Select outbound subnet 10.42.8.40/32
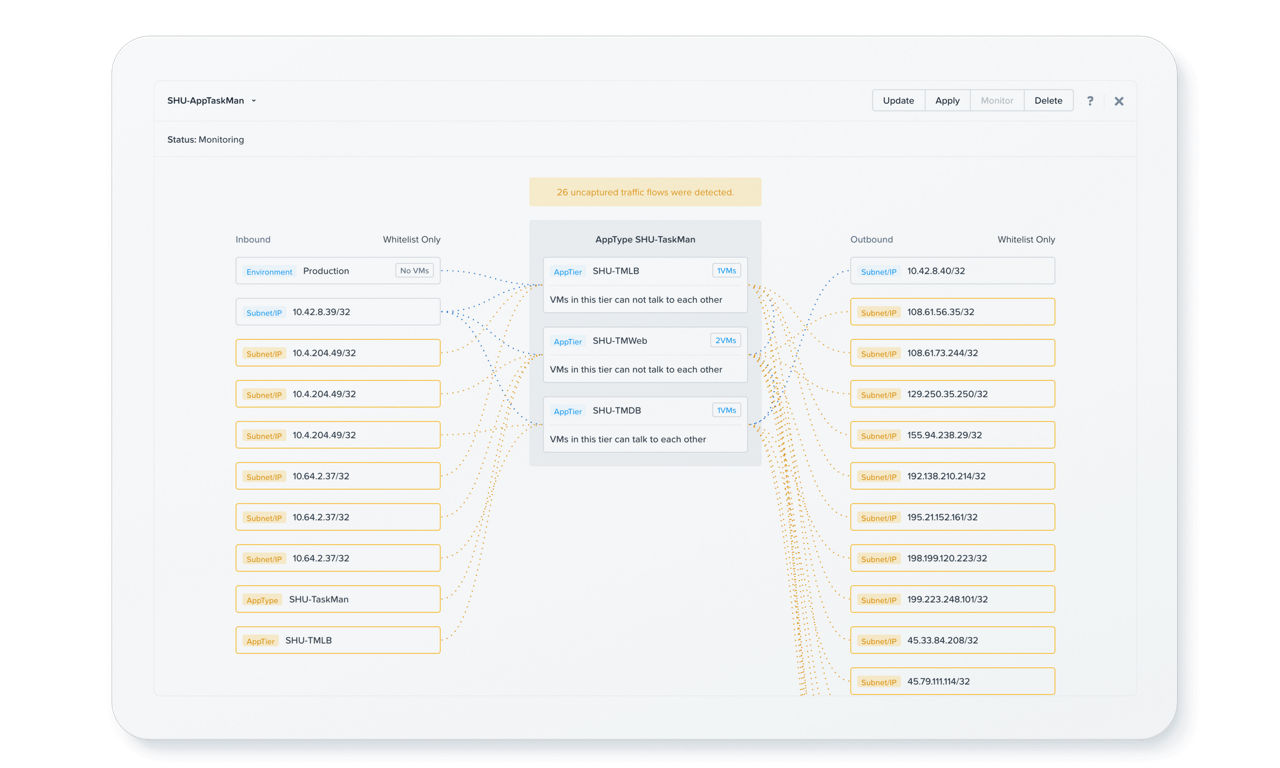 (952, 271)
